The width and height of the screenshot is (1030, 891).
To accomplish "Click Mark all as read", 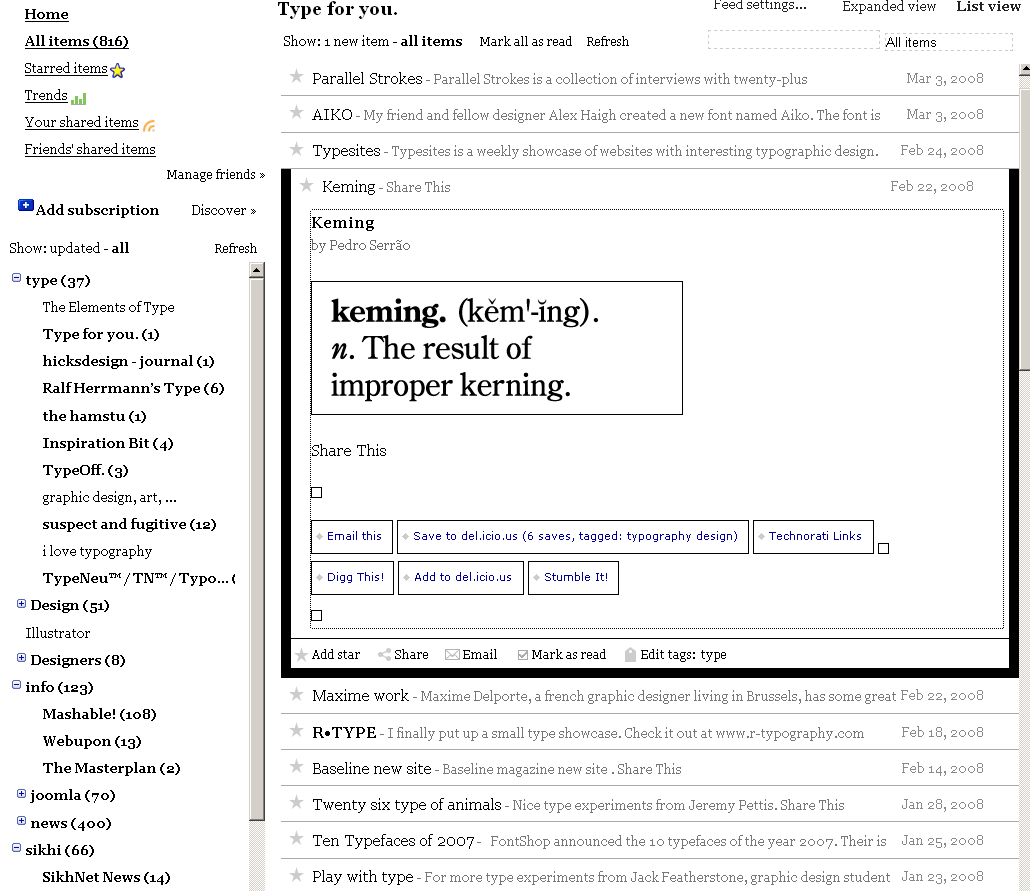I will tap(526, 41).
